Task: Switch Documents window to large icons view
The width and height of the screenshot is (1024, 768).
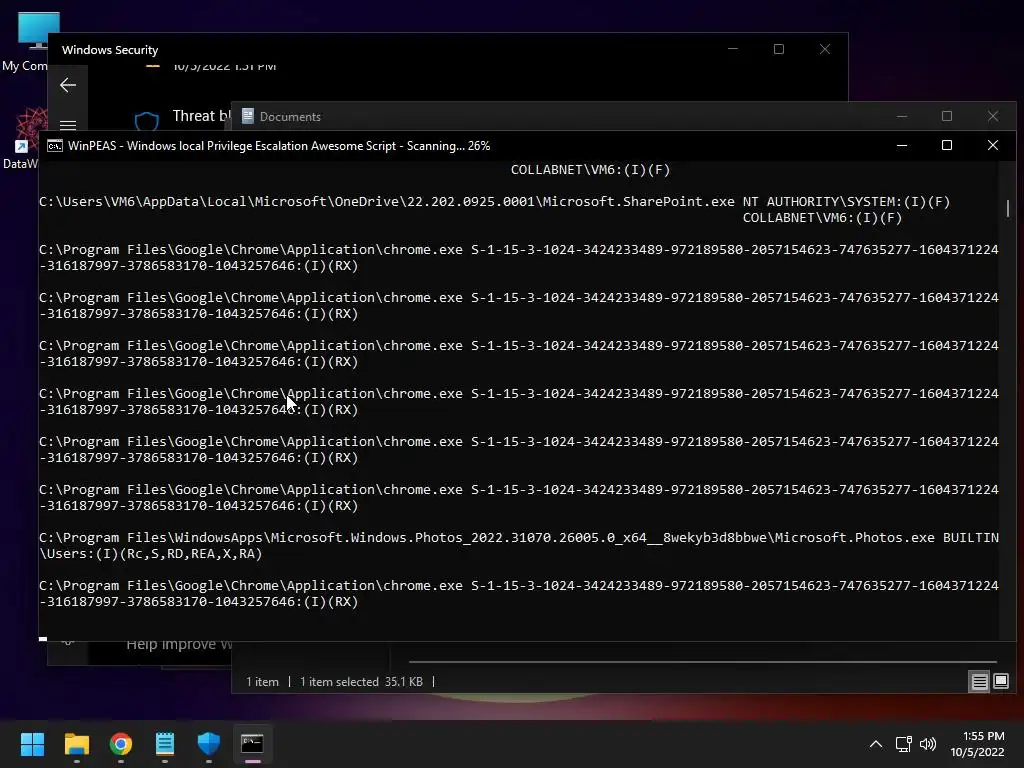Action: (1000, 682)
